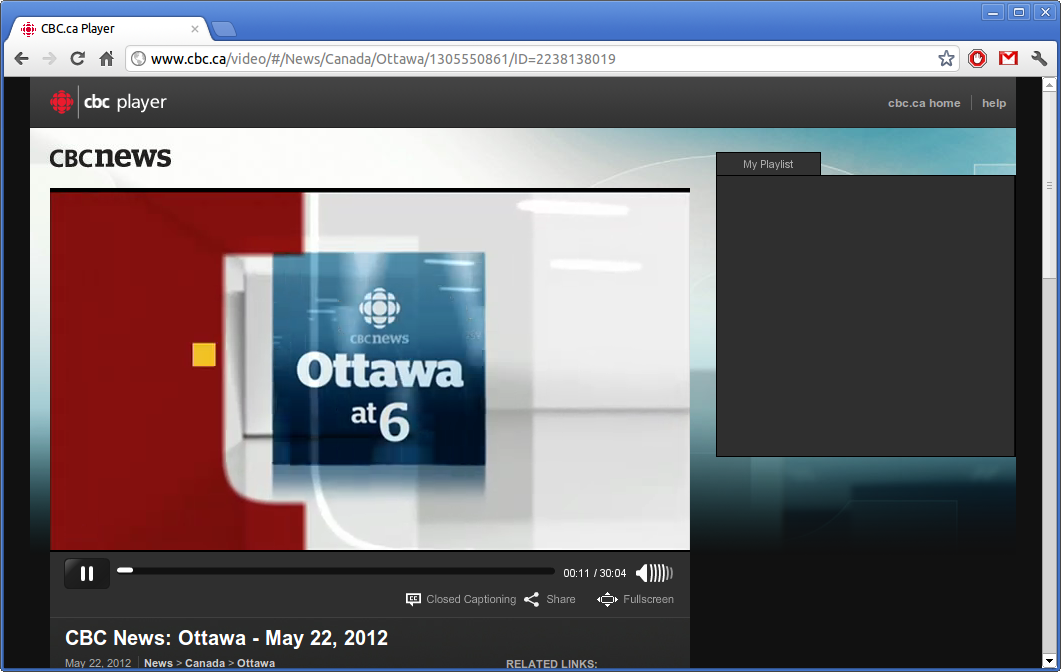The width and height of the screenshot is (1061, 672).
Task: Click the browser forward arrow
Action: click(x=49, y=59)
